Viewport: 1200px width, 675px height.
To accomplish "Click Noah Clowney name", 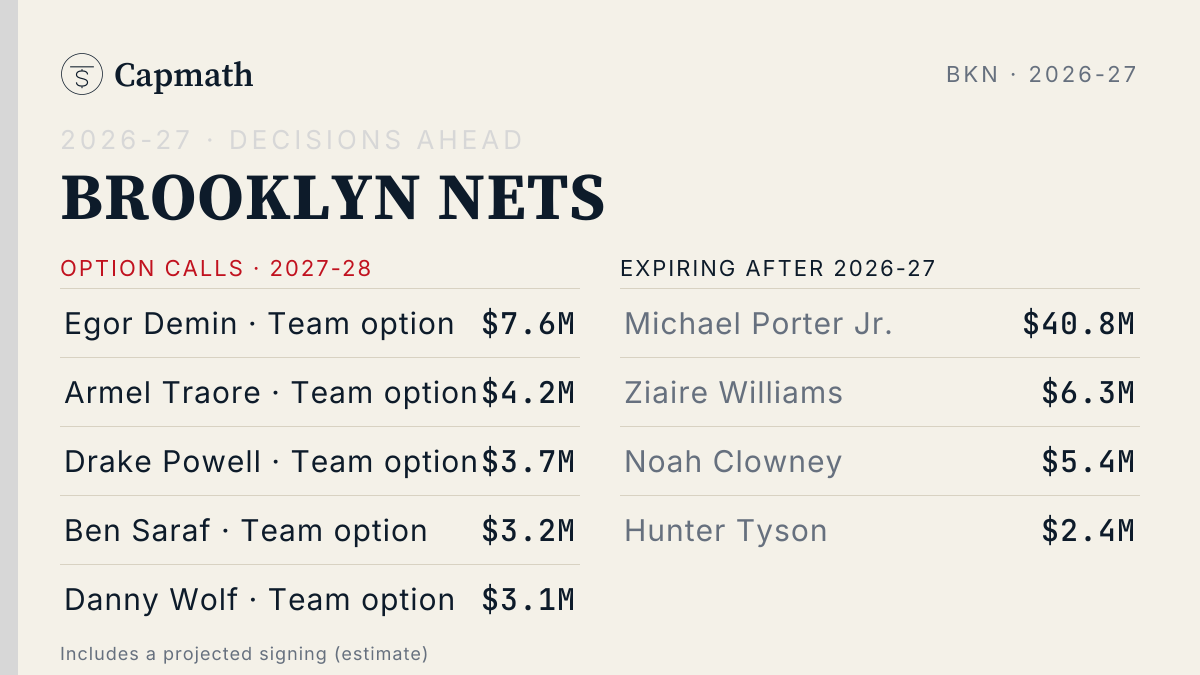I will [733, 462].
